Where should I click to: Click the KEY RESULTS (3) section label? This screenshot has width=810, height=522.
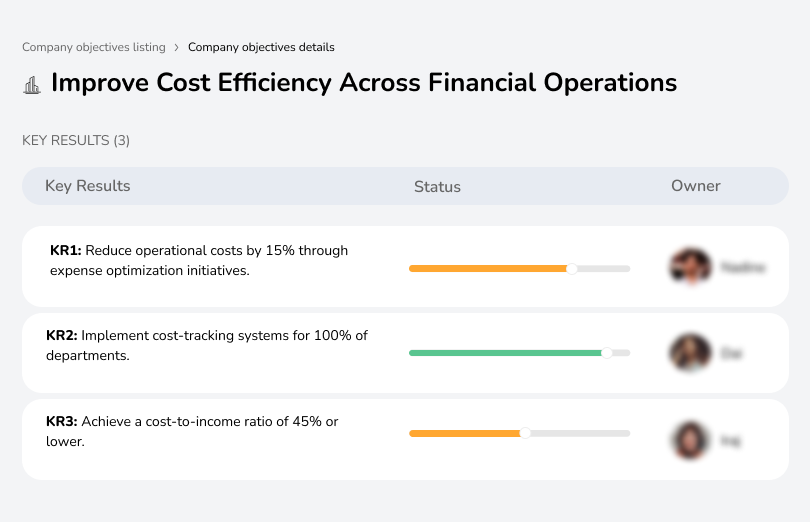pyautogui.click(x=76, y=141)
